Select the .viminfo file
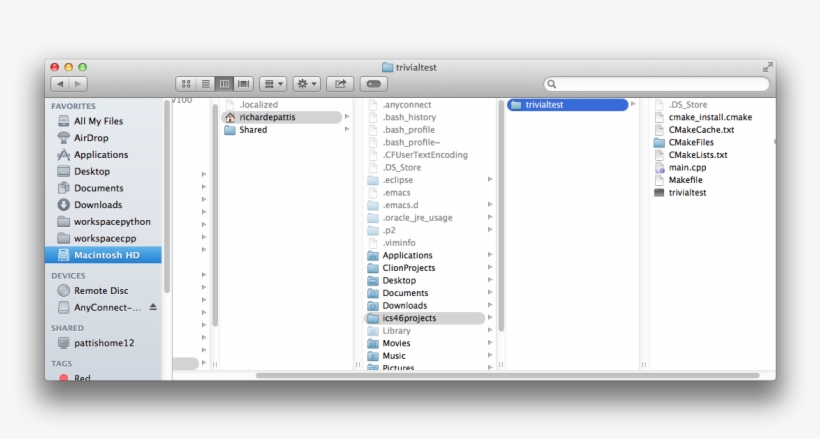 398,243
